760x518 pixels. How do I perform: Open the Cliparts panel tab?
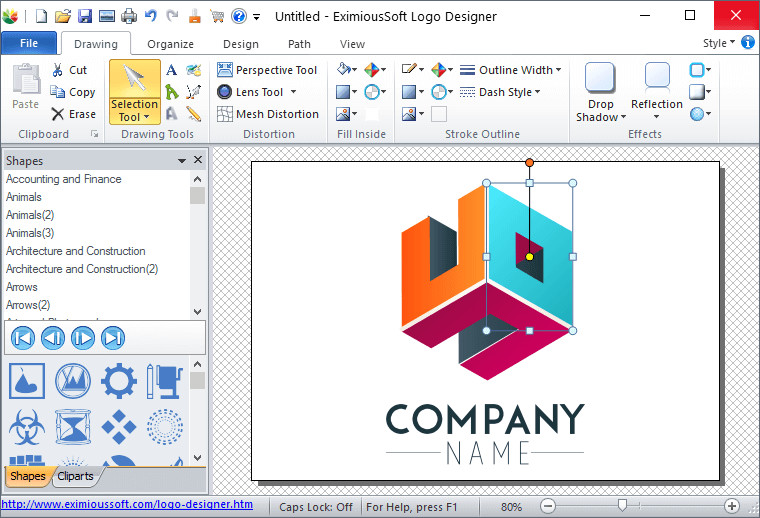76,476
